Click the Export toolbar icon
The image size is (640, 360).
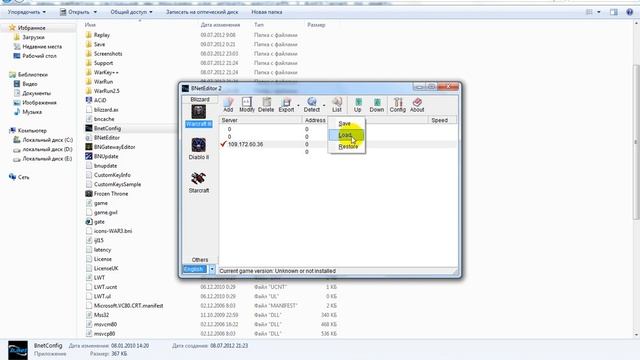[x=286, y=105]
